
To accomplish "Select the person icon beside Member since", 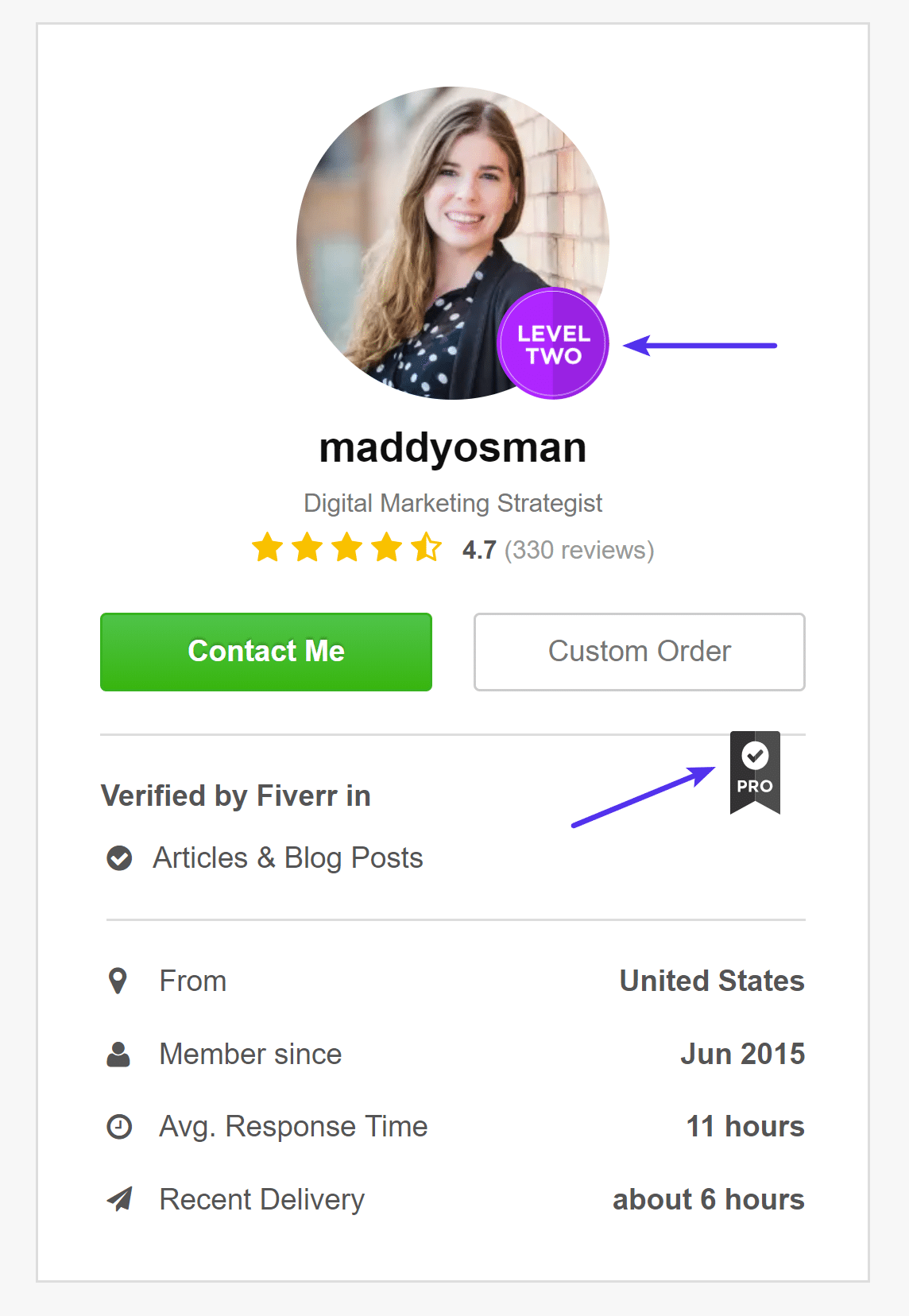I will pos(118,1054).
